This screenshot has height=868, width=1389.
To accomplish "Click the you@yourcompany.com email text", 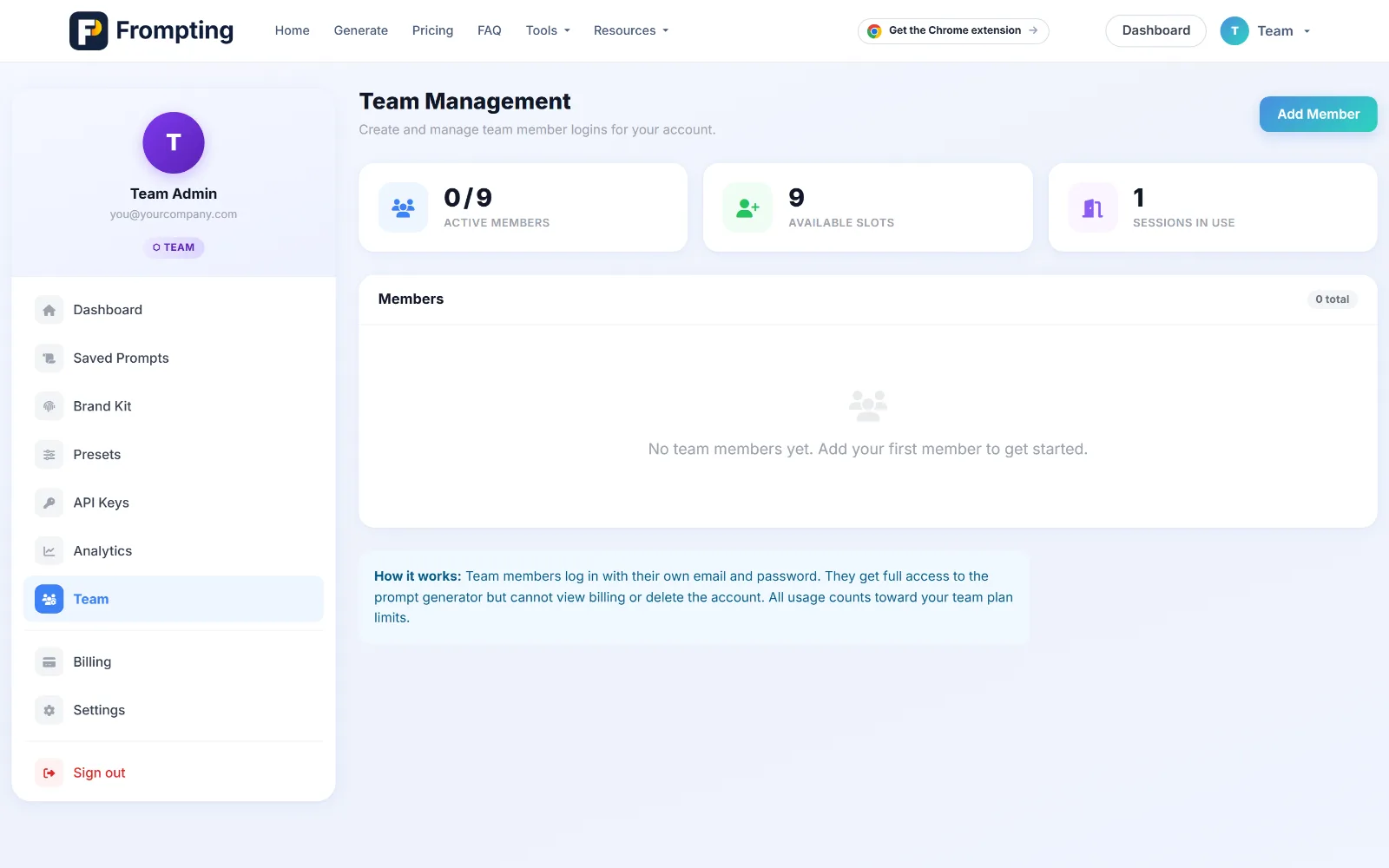I will [x=174, y=214].
